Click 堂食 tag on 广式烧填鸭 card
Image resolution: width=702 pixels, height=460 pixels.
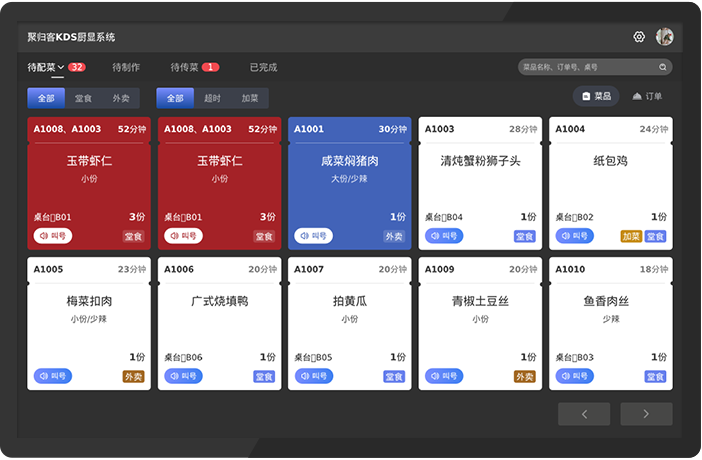(264, 377)
